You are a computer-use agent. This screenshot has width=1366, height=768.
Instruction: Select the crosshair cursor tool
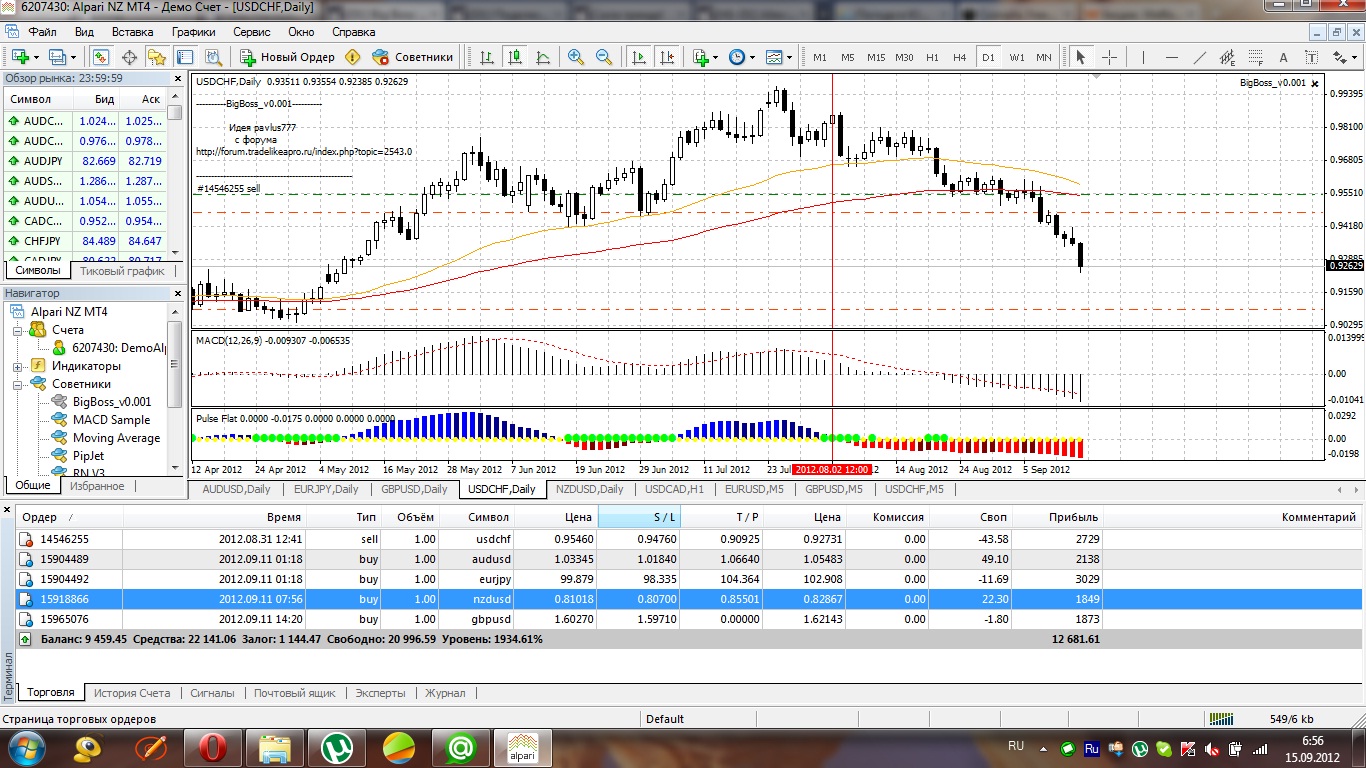(x=1109, y=57)
